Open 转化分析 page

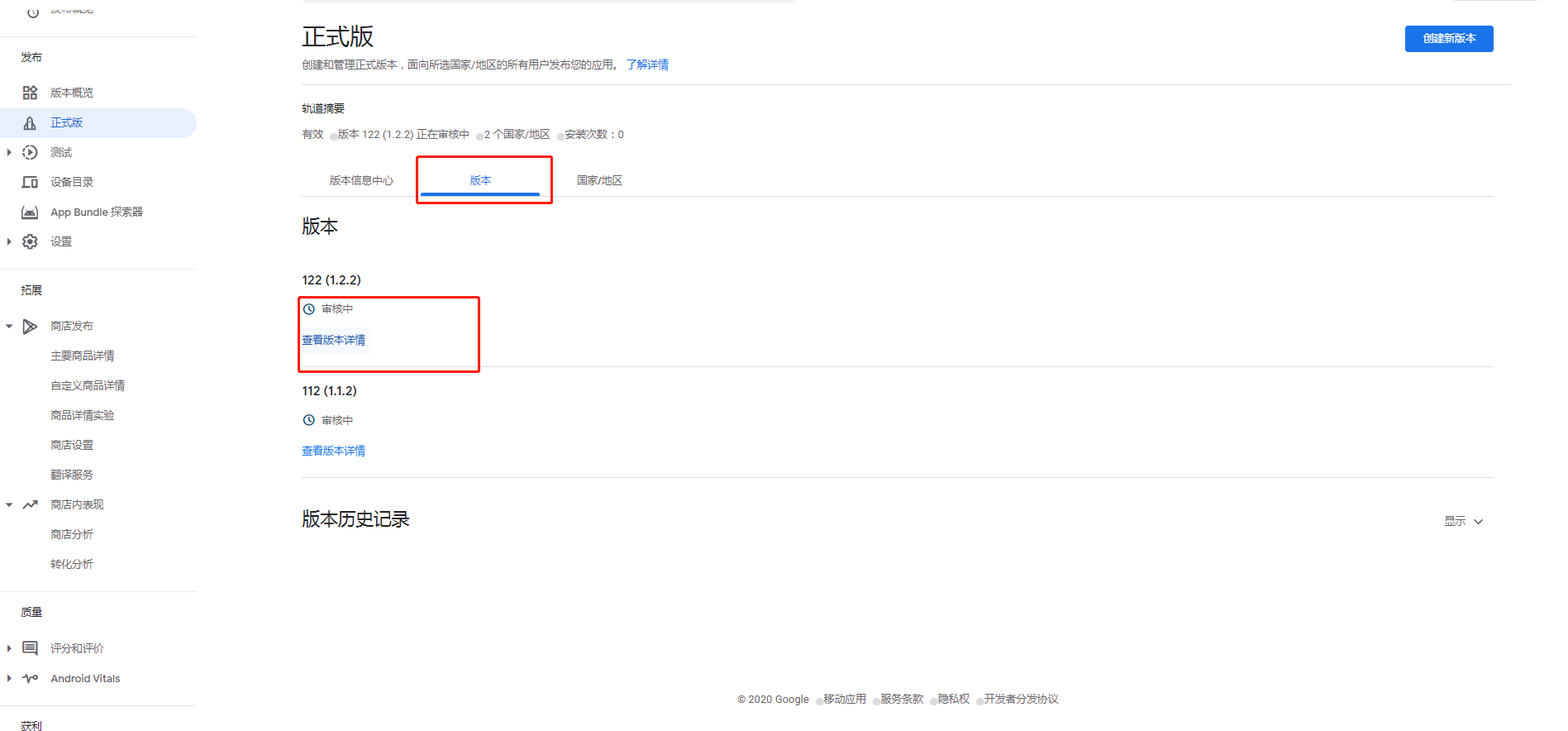pyautogui.click(x=72, y=564)
